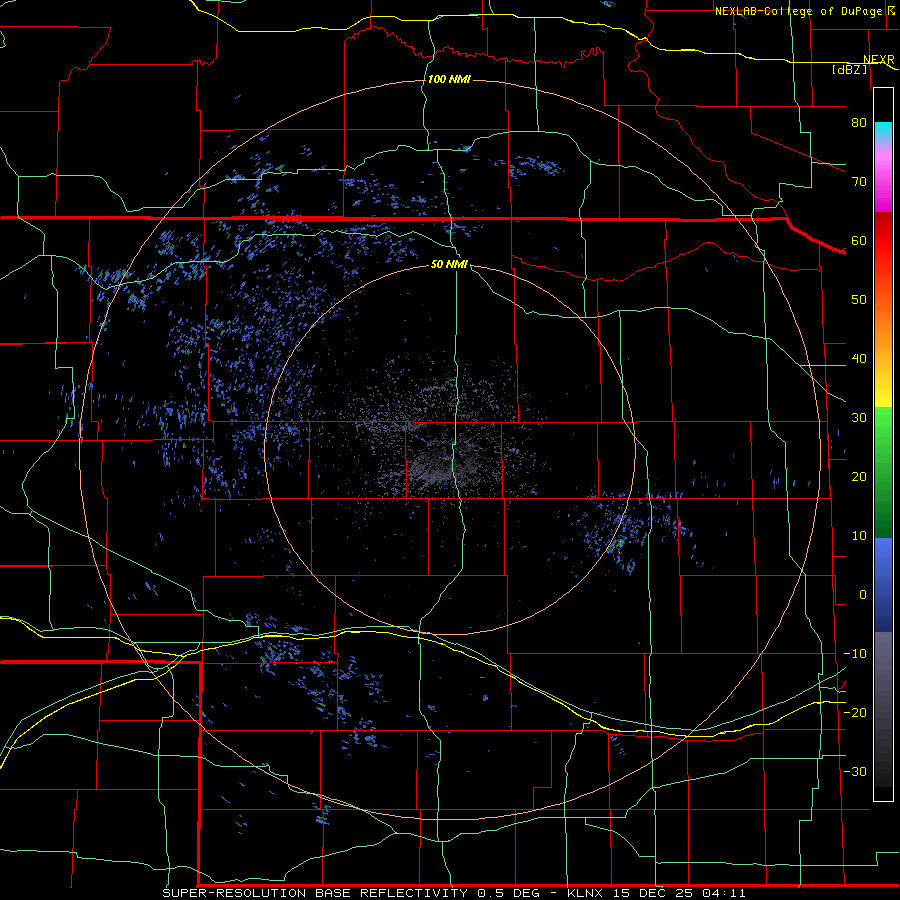This screenshot has height=900, width=900.
Task: Pick the bright green segment of the color bar
Action: coord(883,428)
